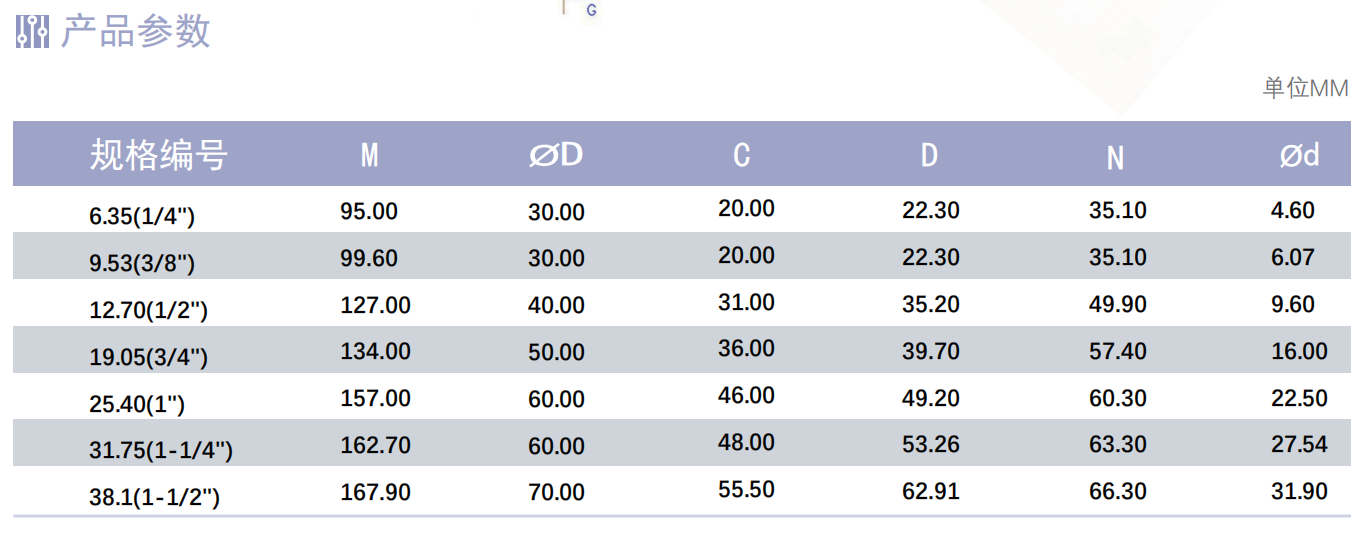Click the 53.26 D value cell
This screenshot has width=1366, height=540.
tap(931, 445)
